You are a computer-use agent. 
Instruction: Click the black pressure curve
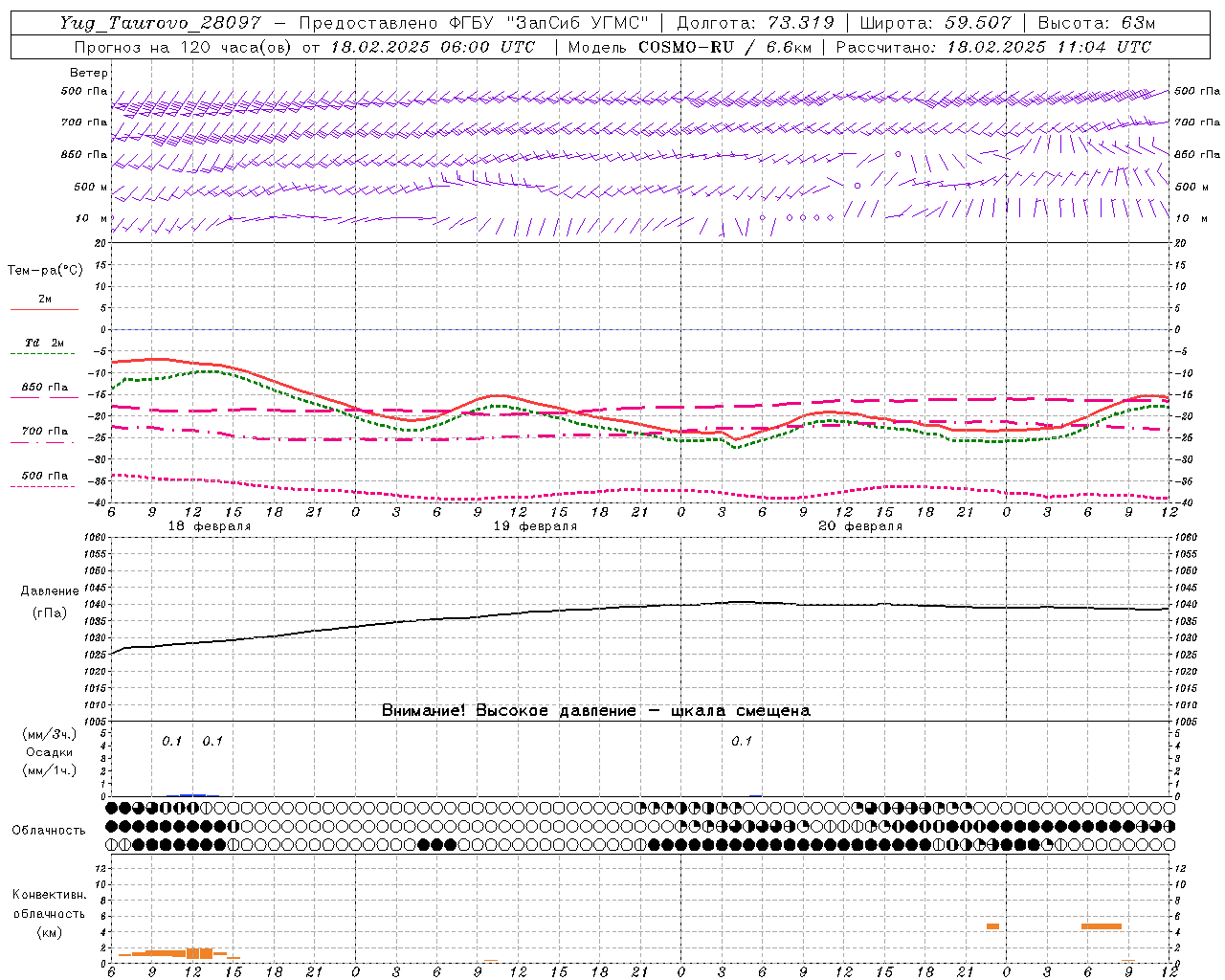639,606
